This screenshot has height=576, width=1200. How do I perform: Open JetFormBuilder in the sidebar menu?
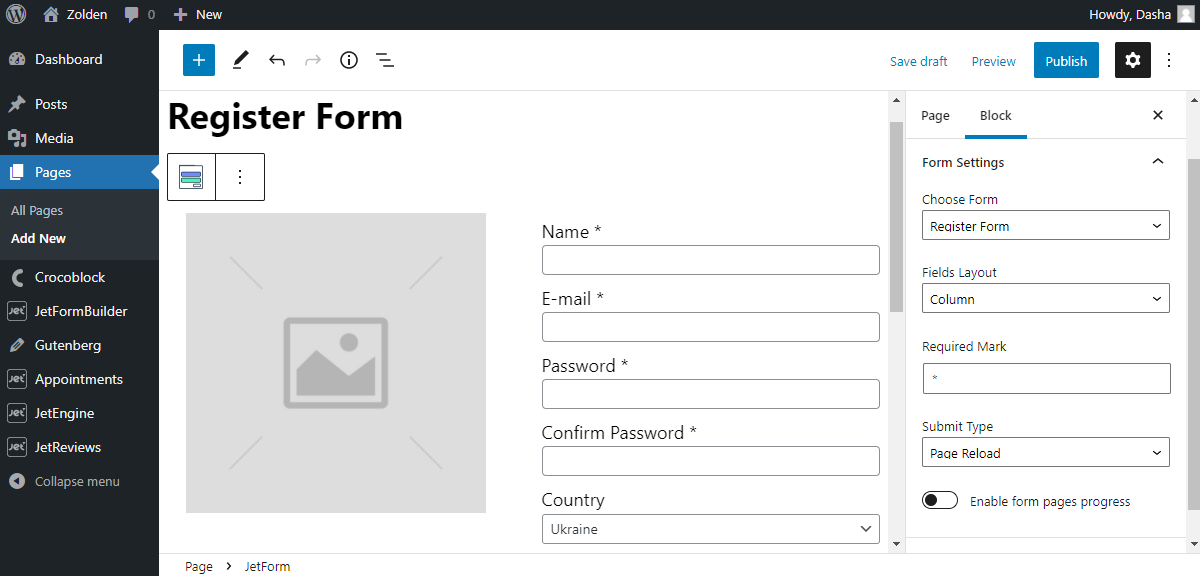pos(81,311)
